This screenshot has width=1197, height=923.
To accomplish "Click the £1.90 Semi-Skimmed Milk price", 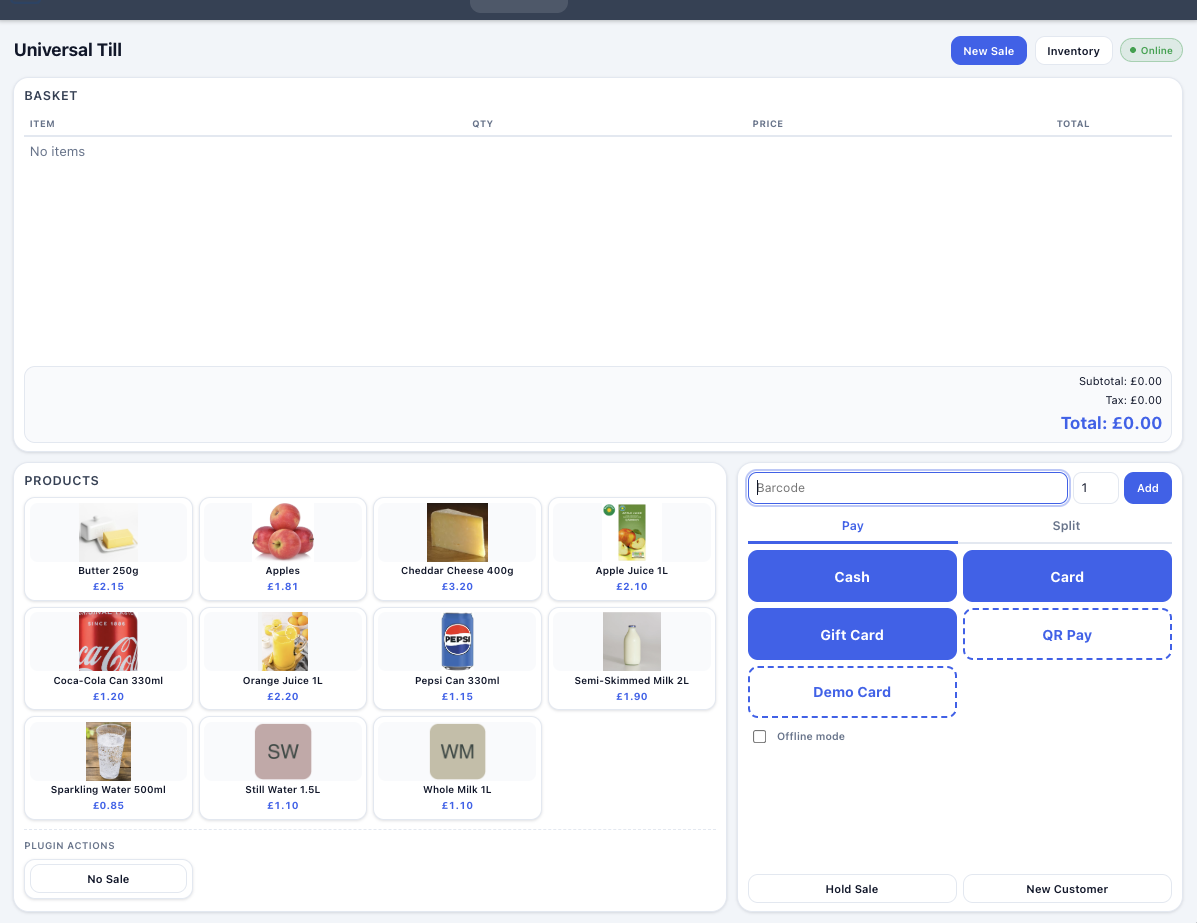I will tap(631, 696).
